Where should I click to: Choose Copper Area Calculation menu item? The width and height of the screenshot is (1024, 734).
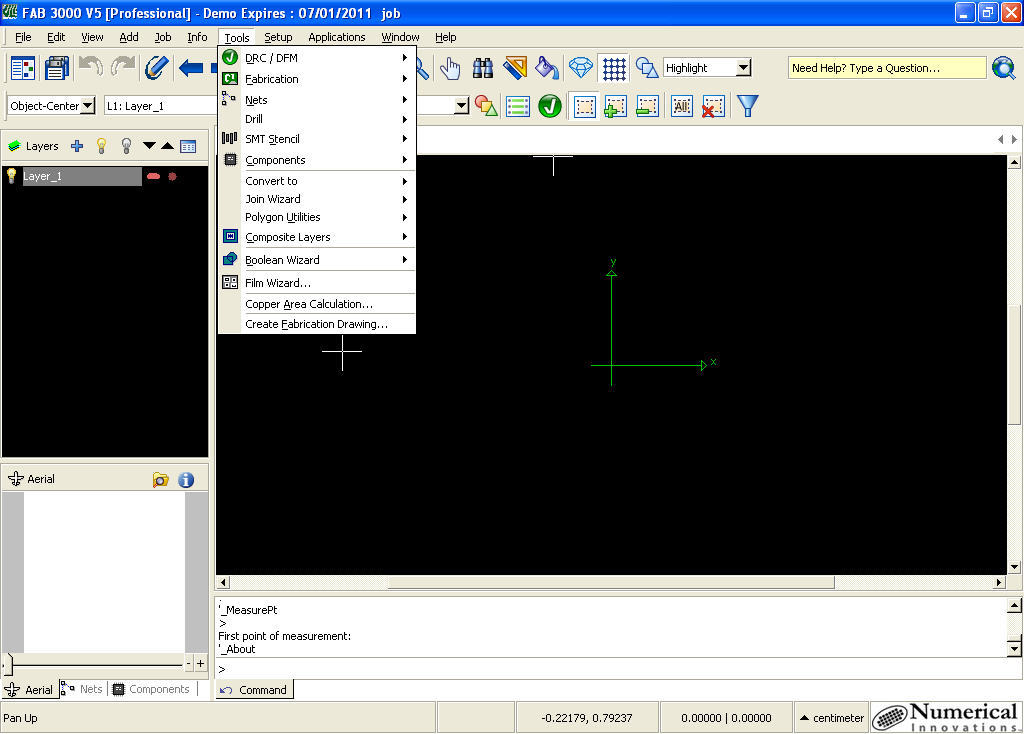(308, 304)
